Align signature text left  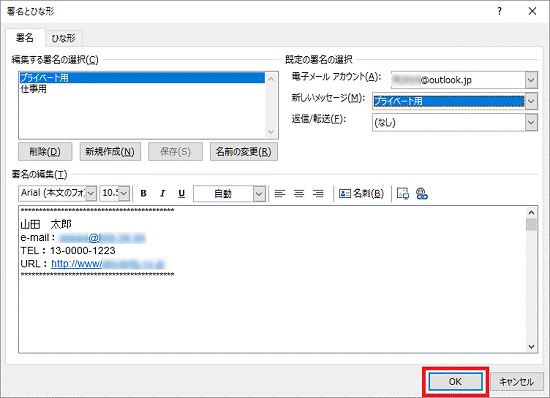click(280, 194)
